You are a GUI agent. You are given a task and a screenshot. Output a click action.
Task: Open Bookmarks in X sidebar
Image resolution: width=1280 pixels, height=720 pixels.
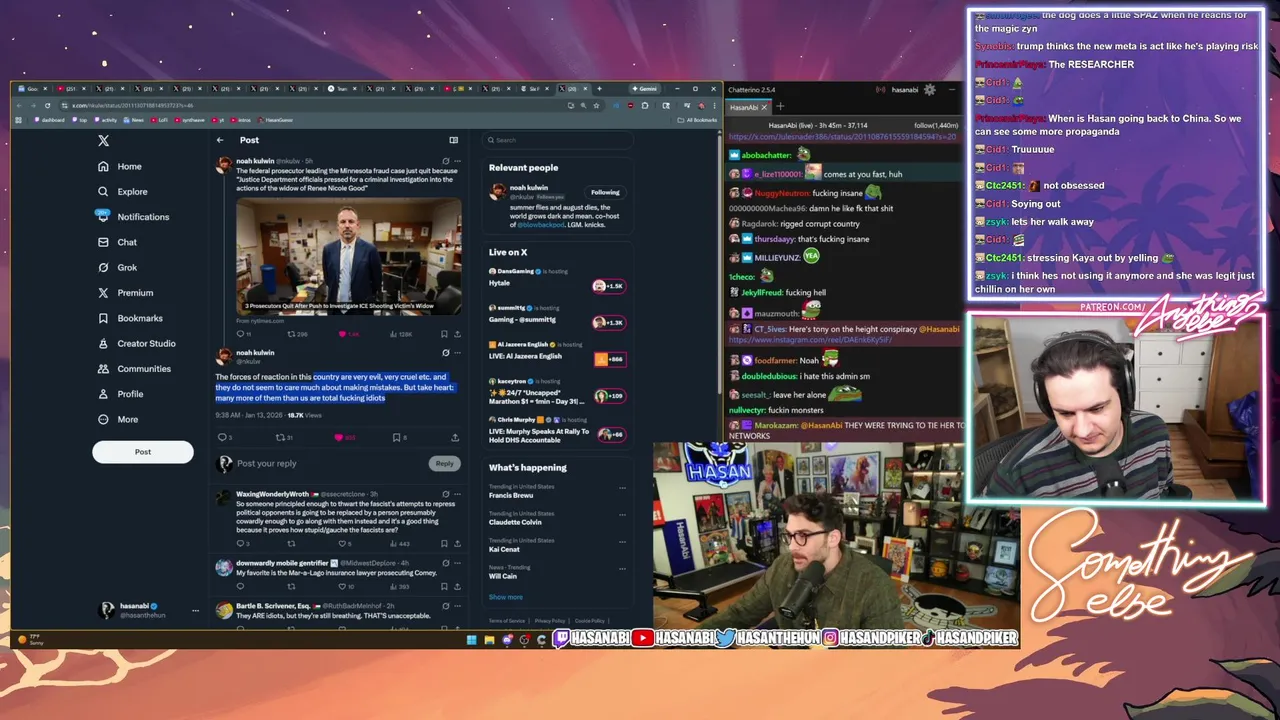point(130,318)
